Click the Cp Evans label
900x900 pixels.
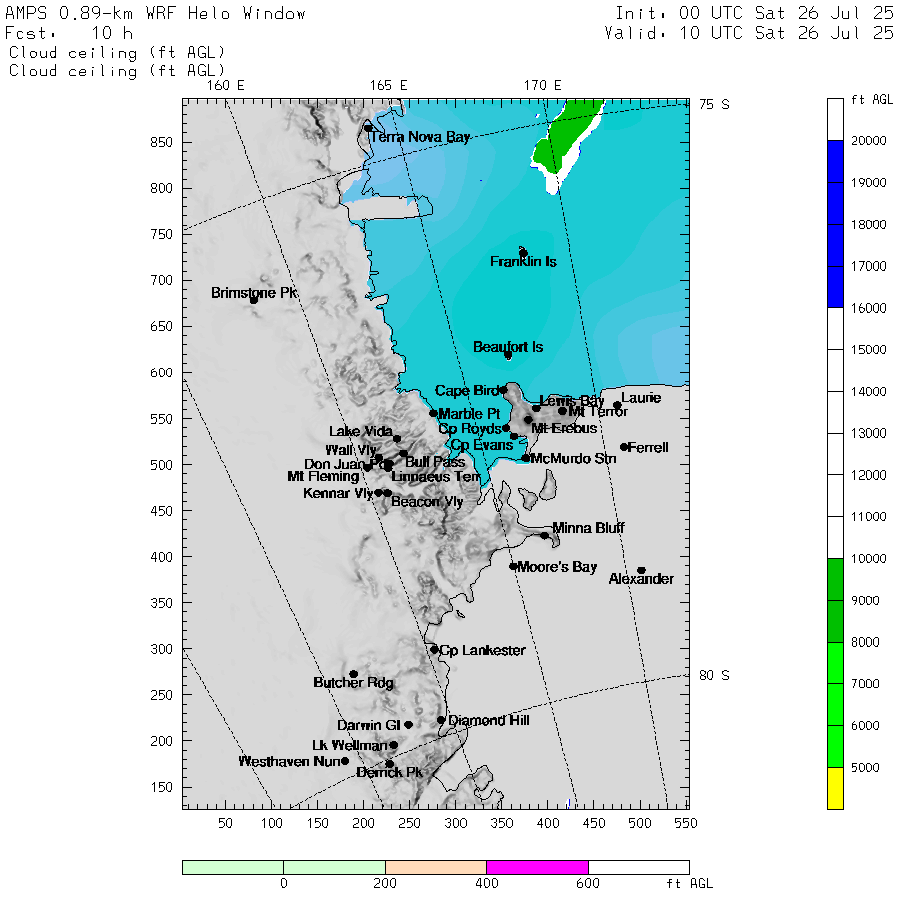pos(482,445)
